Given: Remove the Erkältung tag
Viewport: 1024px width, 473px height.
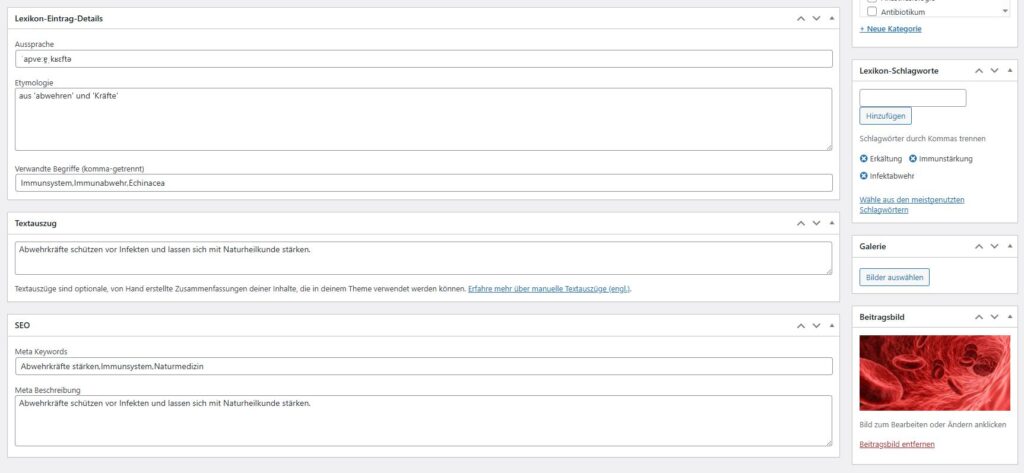Looking at the screenshot, I should click(864, 159).
